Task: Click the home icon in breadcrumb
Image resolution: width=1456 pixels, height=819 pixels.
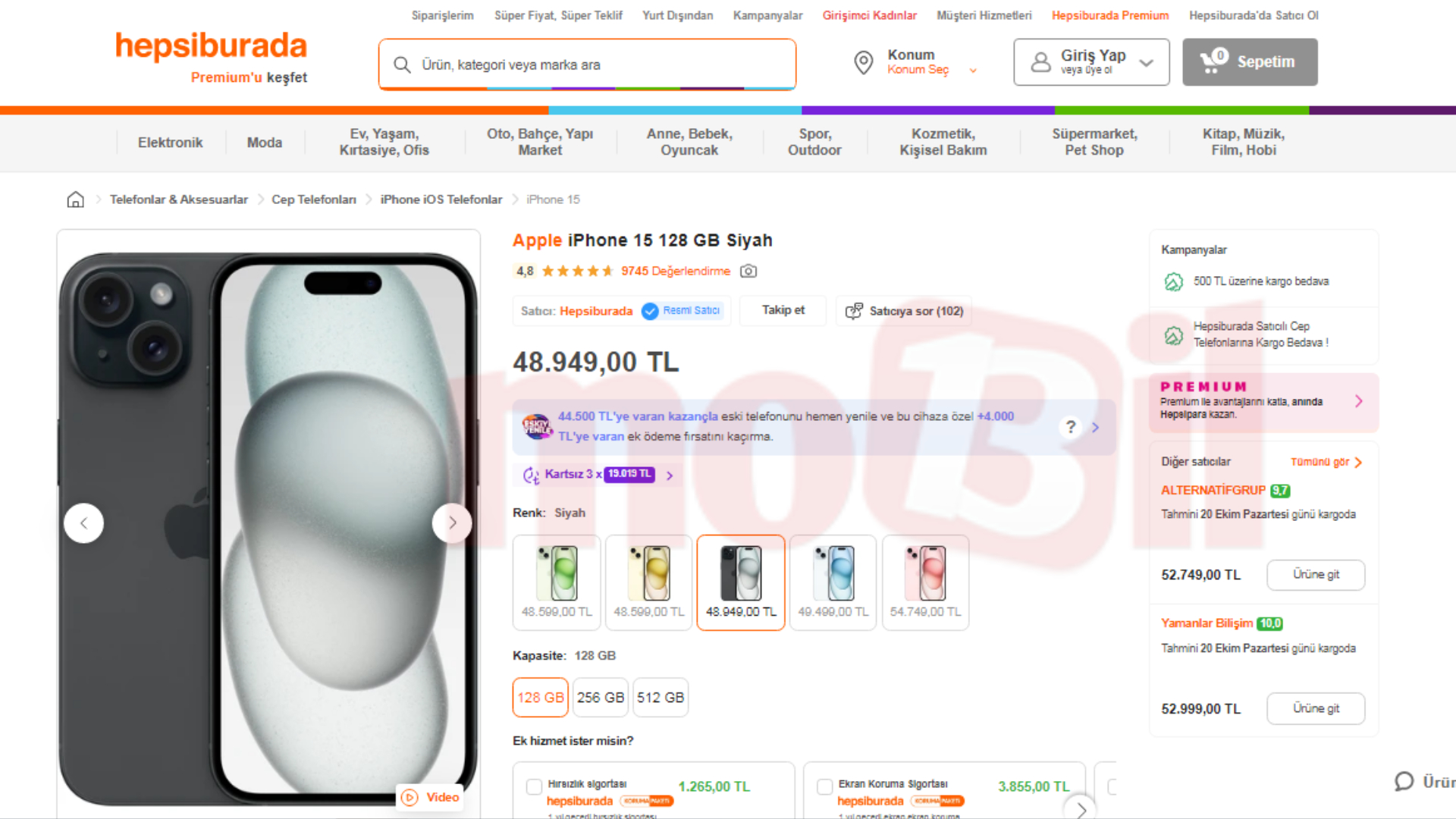Action: [75, 199]
